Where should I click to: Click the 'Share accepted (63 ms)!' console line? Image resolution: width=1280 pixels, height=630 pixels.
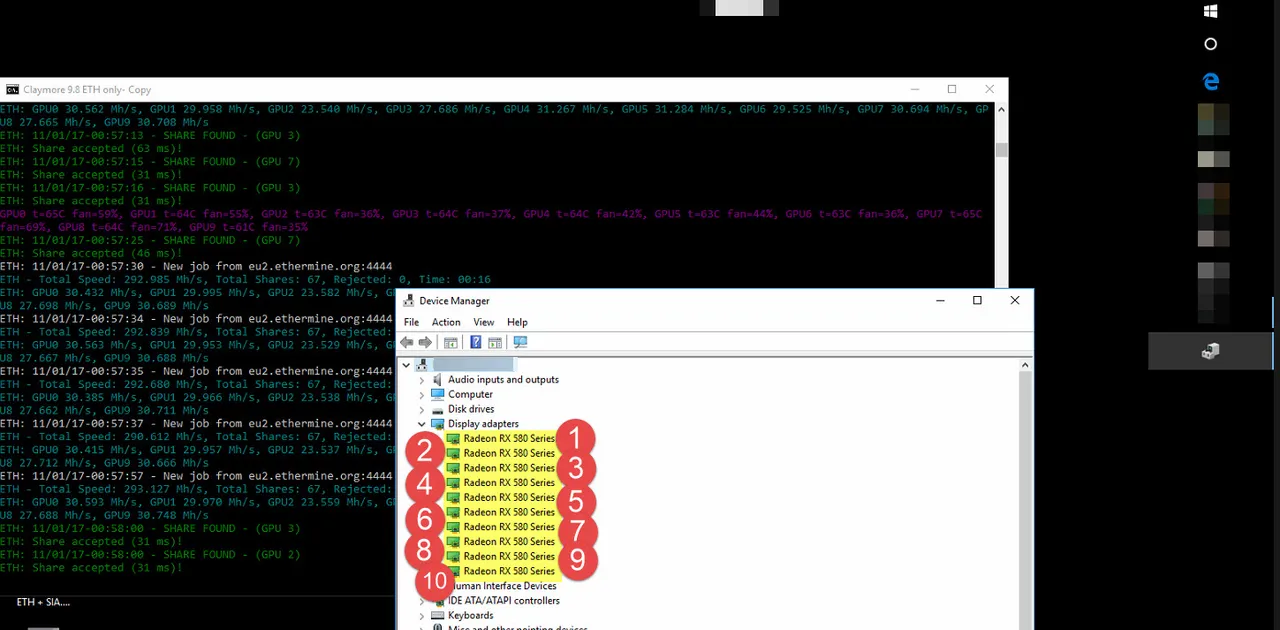tap(91, 148)
